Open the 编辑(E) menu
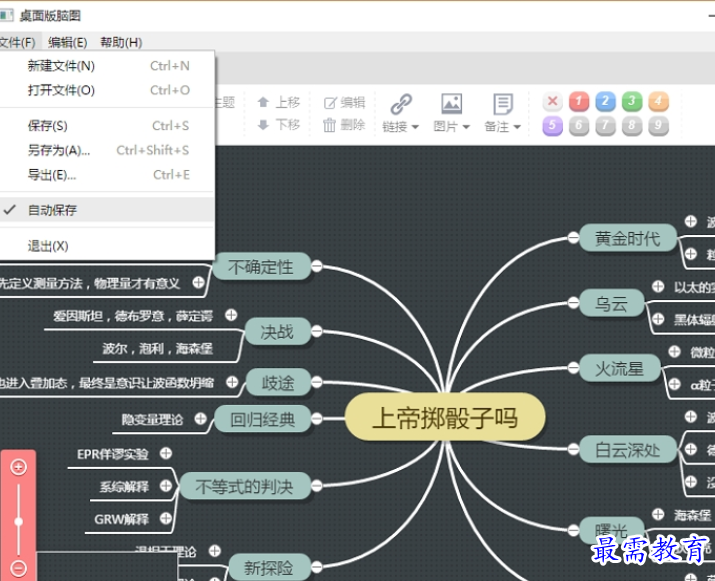 pos(67,42)
